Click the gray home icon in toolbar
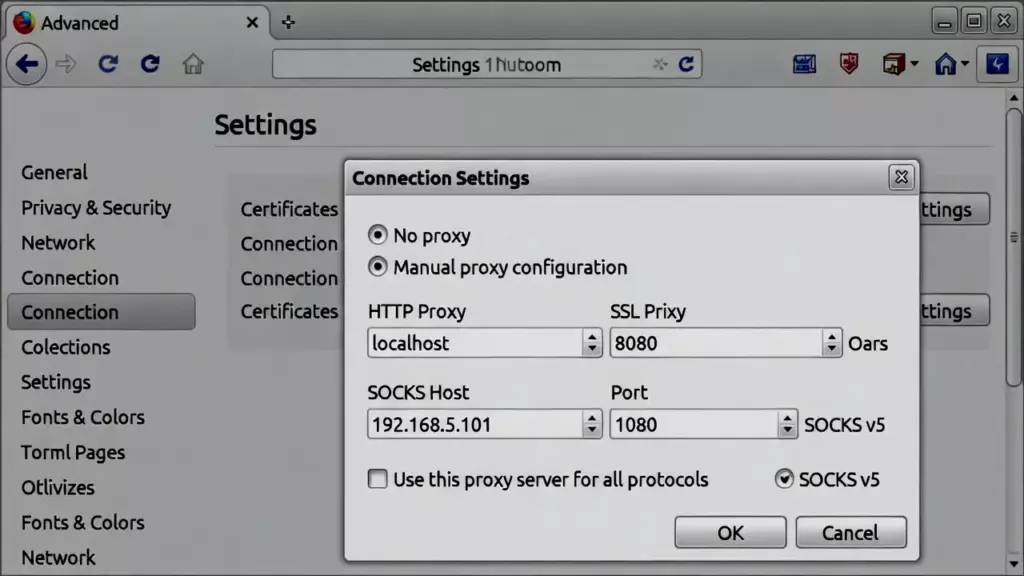The height and width of the screenshot is (576, 1024). (193, 65)
